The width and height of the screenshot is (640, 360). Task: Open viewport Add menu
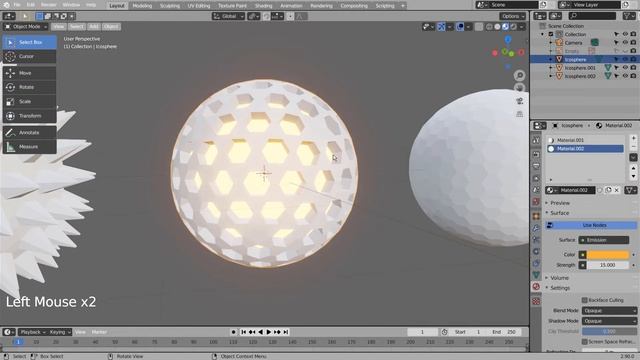pos(94,27)
